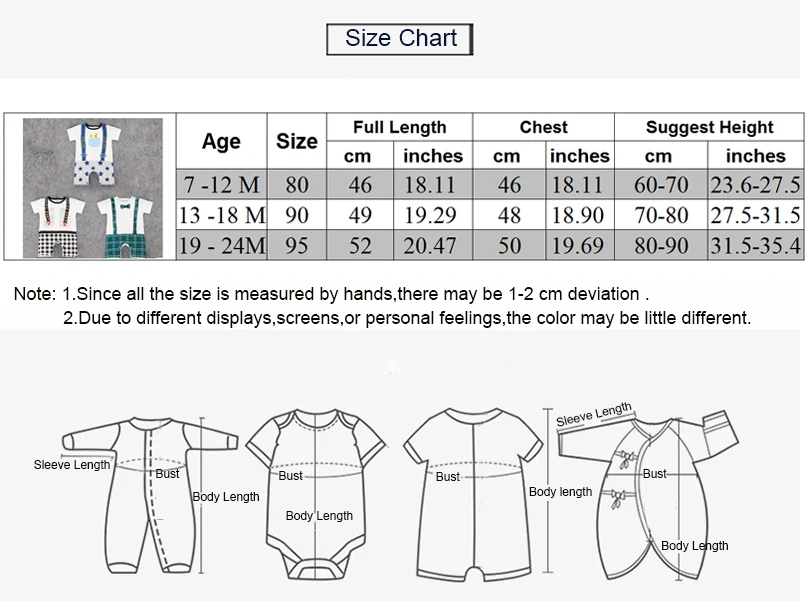Click the Full Length 46 cm value for size 80
The width and height of the screenshot is (806, 601).
click(360, 184)
